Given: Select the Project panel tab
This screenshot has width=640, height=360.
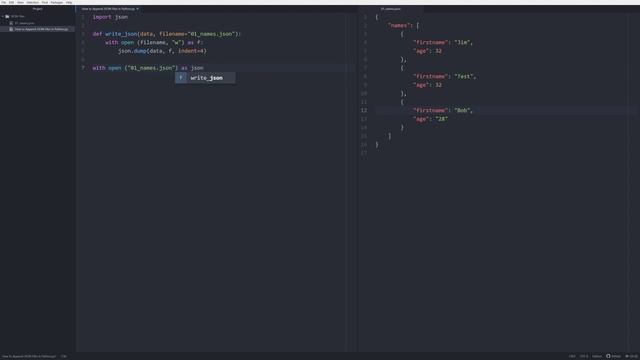Looking at the screenshot, I should tap(37, 9).
